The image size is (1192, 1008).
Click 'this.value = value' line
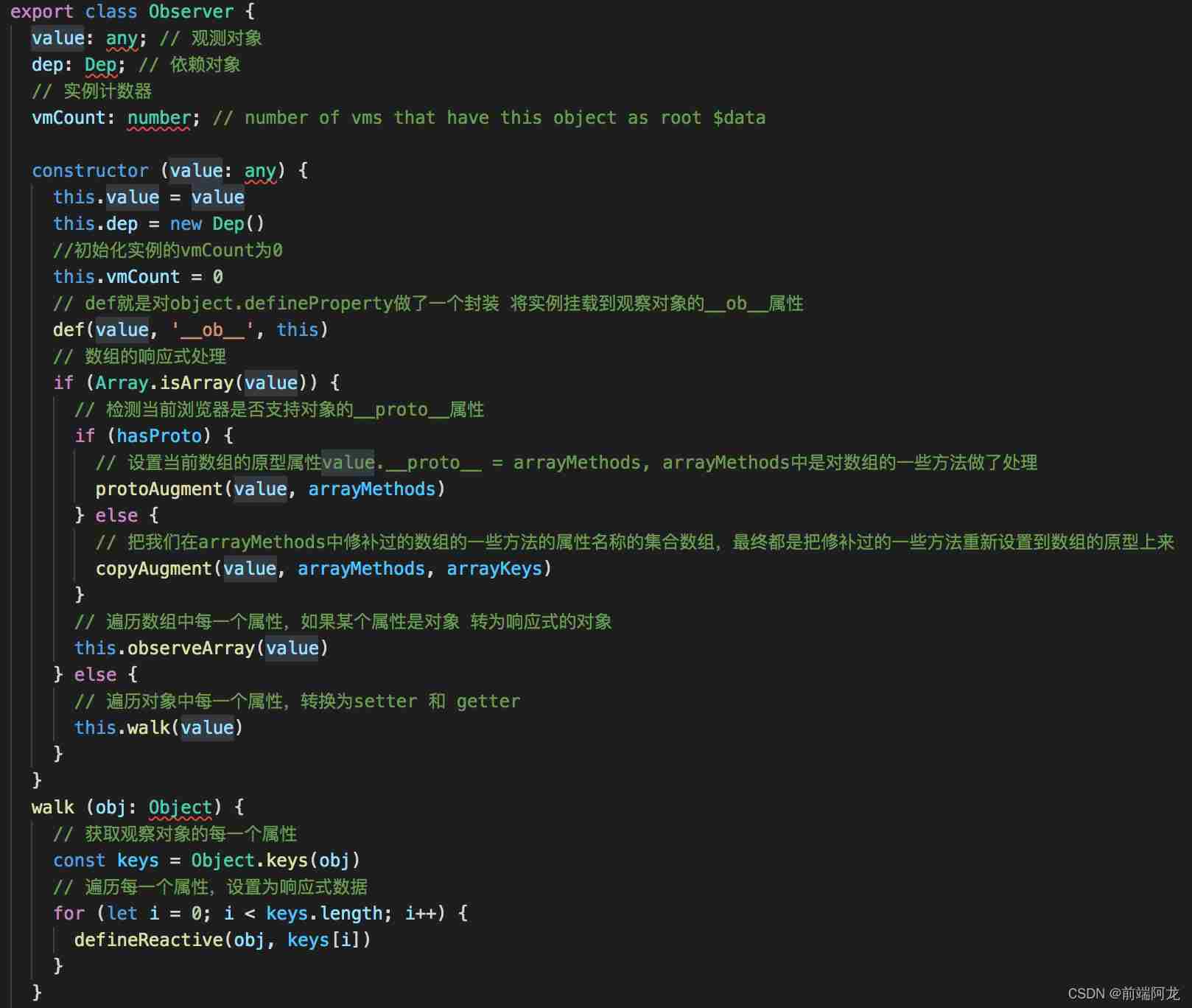click(x=148, y=197)
